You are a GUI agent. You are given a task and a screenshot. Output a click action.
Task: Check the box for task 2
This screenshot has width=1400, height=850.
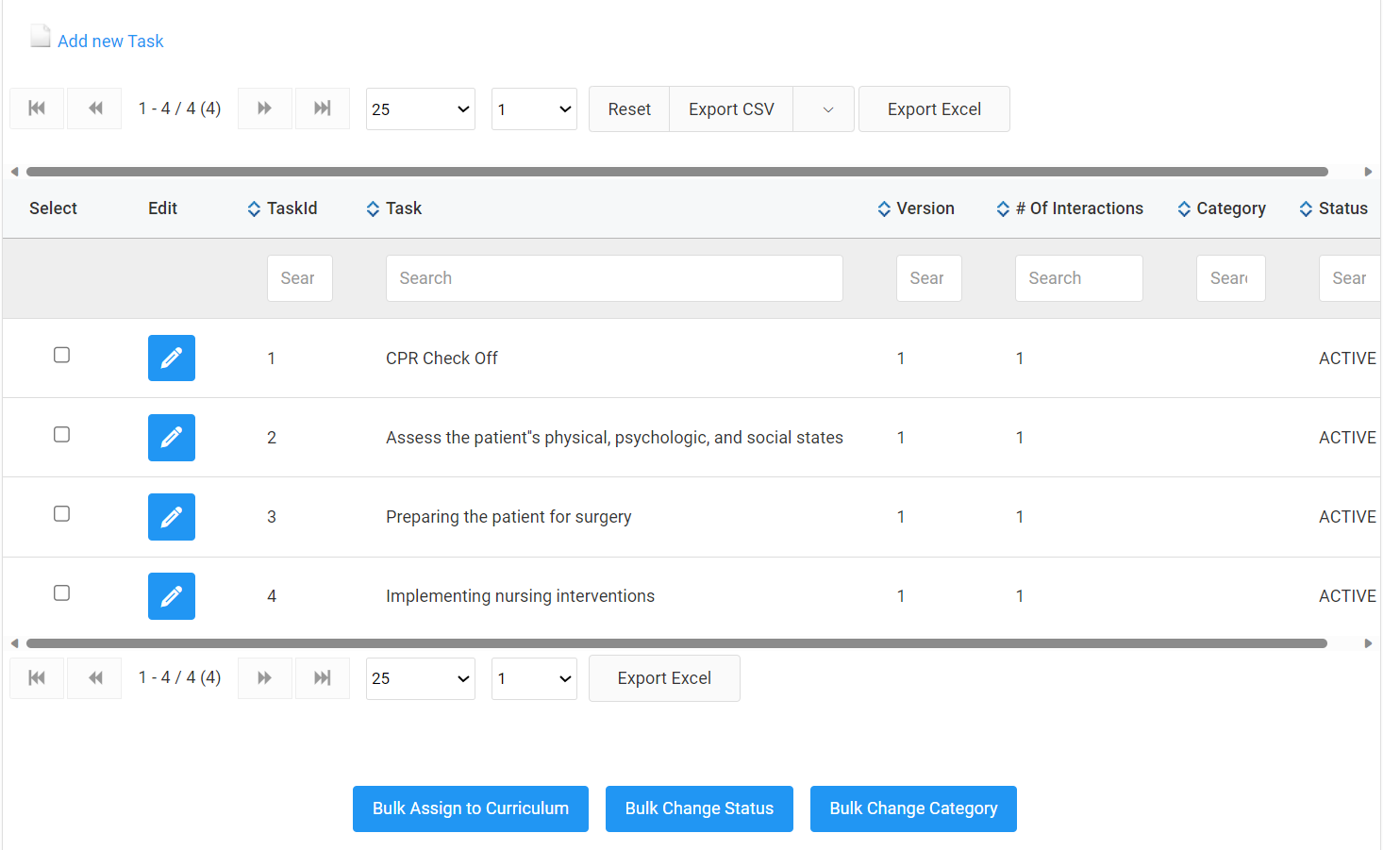pyautogui.click(x=61, y=434)
